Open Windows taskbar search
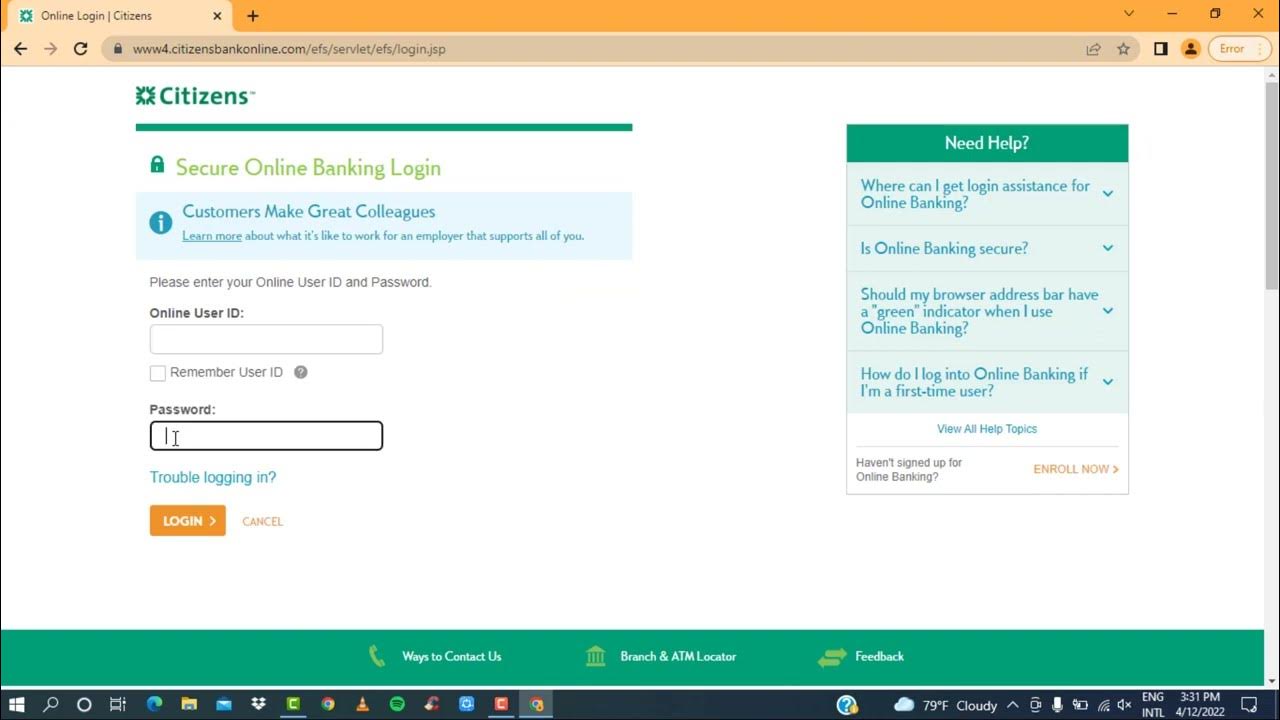 (x=51, y=704)
